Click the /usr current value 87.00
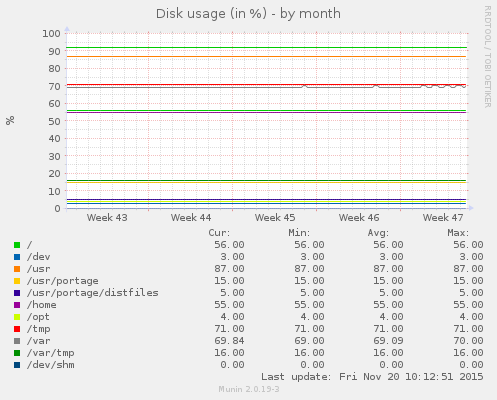Image resolution: width=497 pixels, height=400 pixels. click(229, 269)
